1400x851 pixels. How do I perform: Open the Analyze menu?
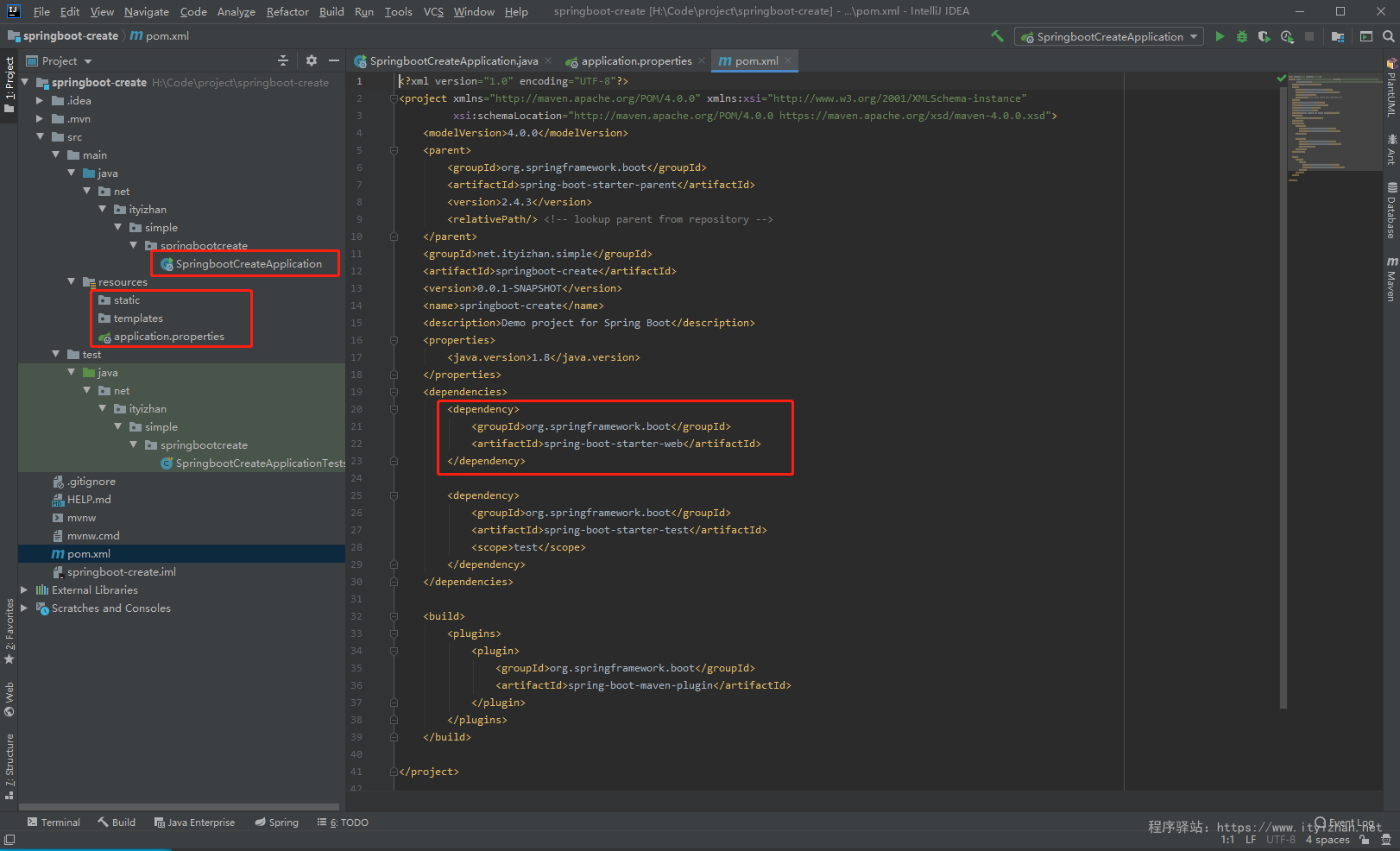coord(236,11)
